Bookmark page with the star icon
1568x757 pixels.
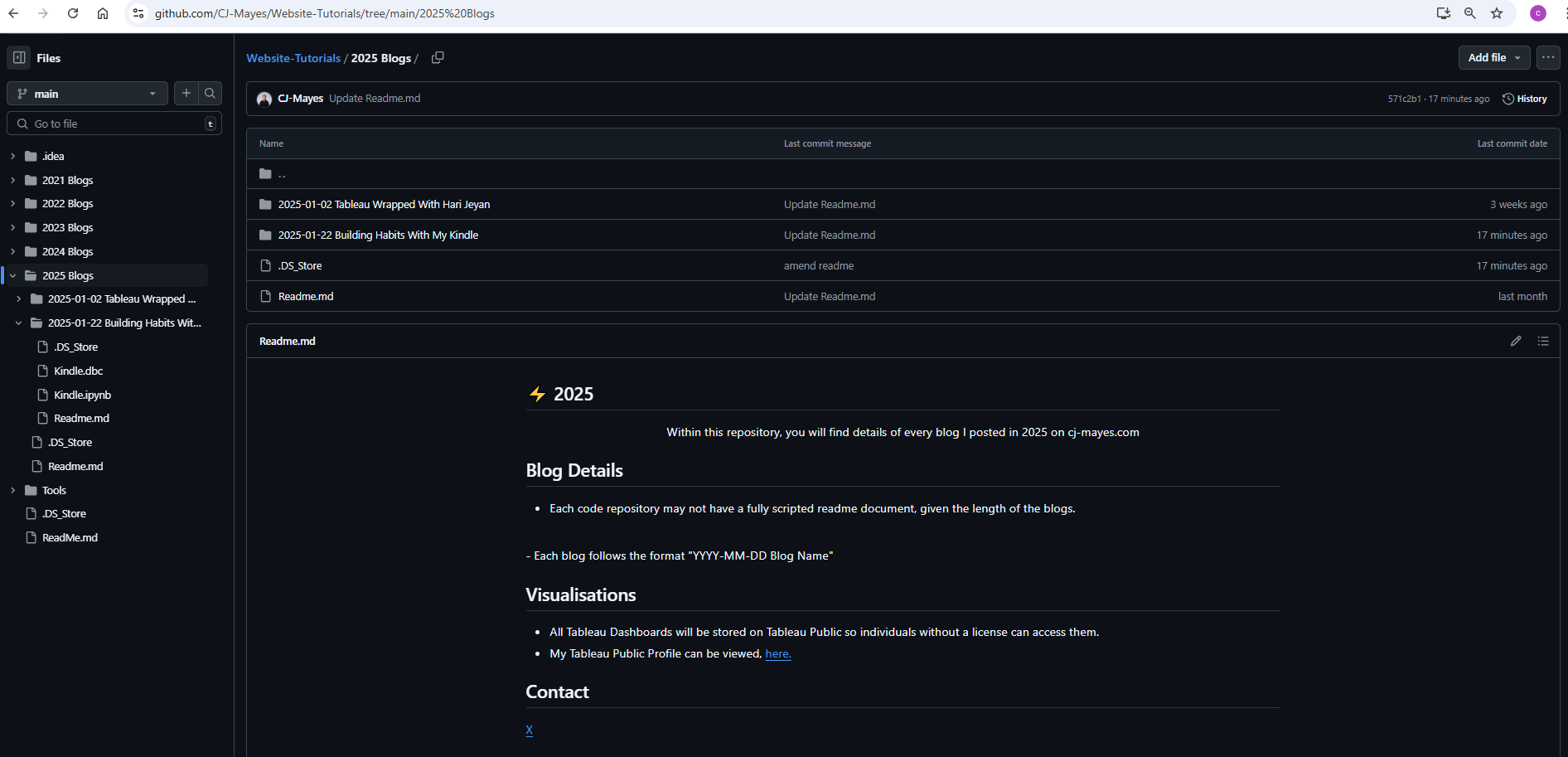tap(1497, 13)
